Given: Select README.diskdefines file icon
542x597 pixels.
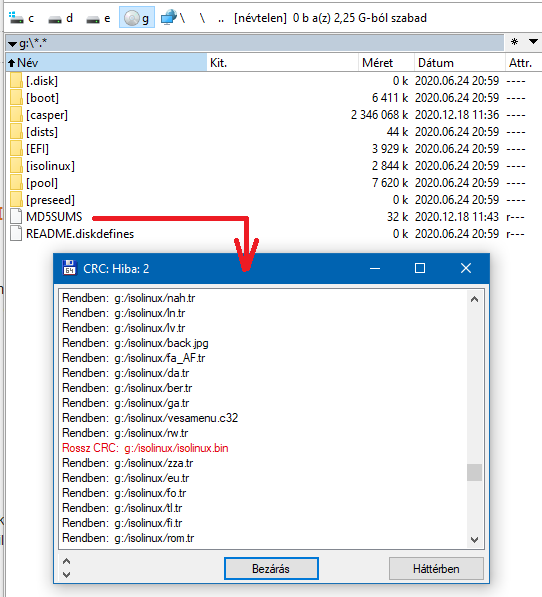Looking at the screenshot, I should click(16, 234).
